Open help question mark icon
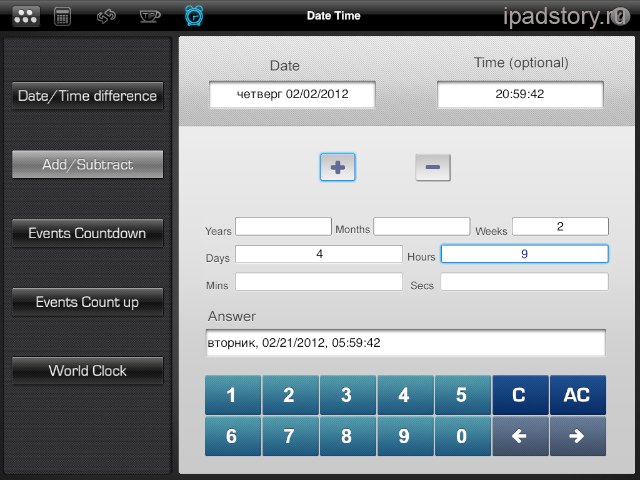Image resolution: width=640 pixels, height=480 pixels. point(620,16)
